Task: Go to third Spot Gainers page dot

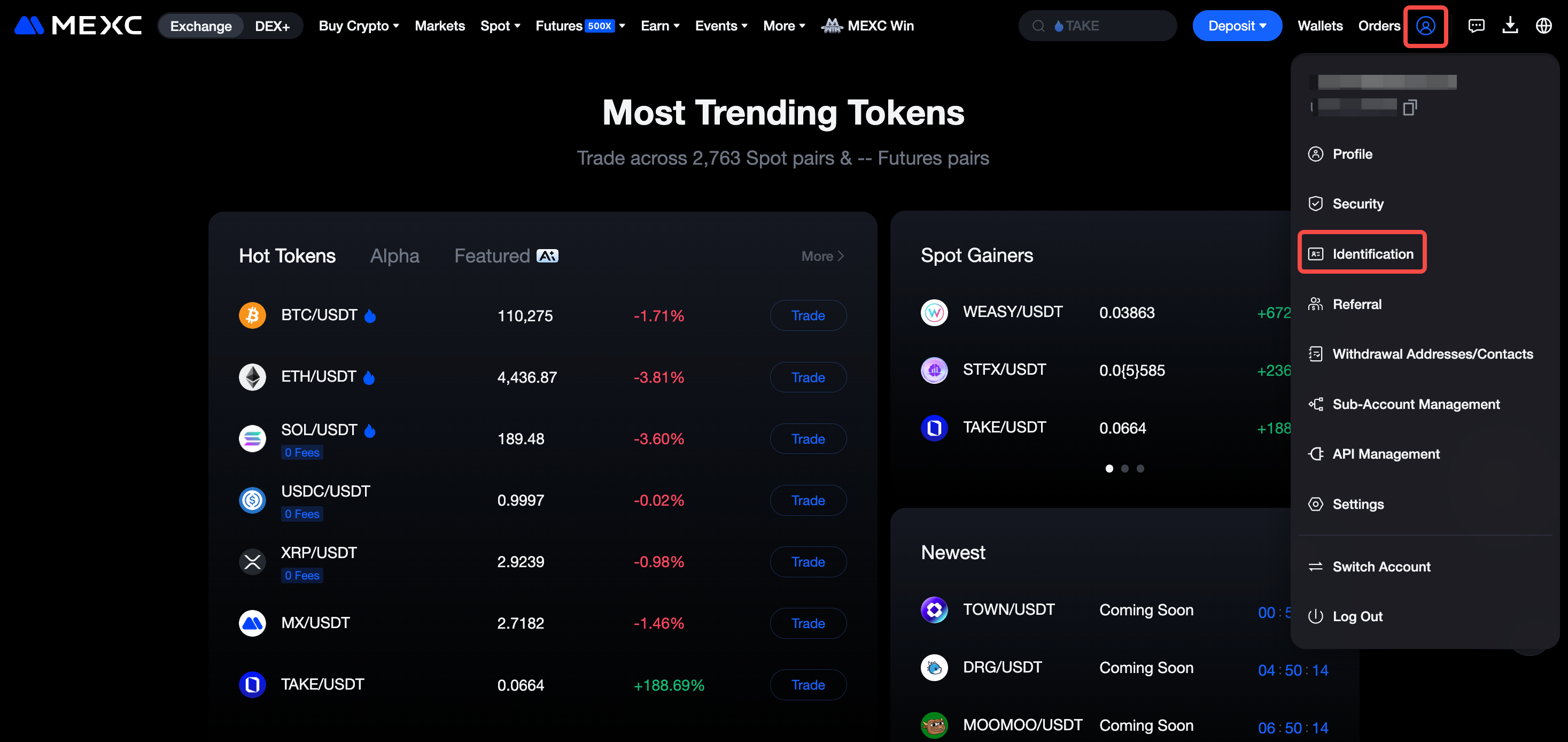Action: (x=1140, y=469)
